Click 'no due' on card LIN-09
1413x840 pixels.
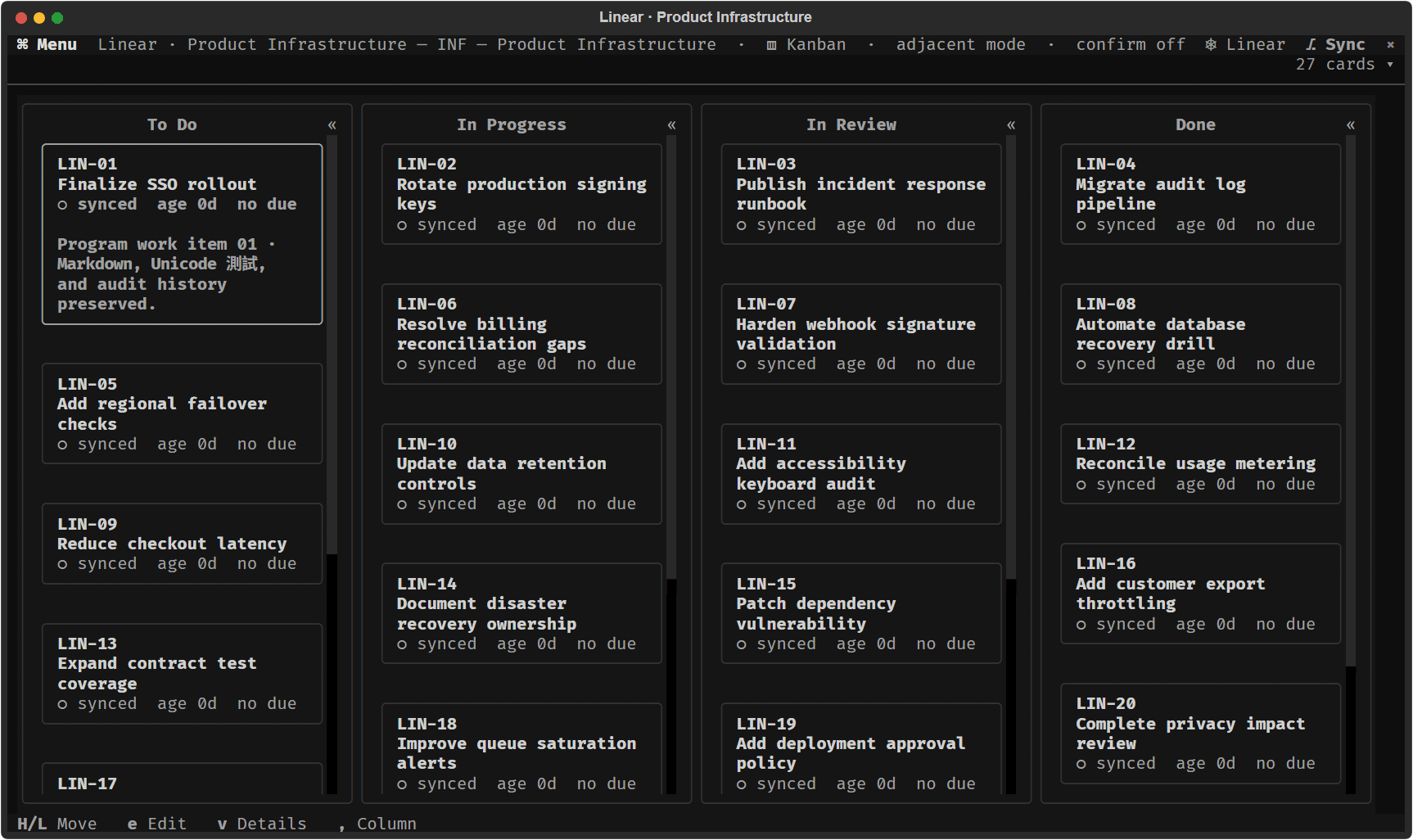[x=267, y=564]
